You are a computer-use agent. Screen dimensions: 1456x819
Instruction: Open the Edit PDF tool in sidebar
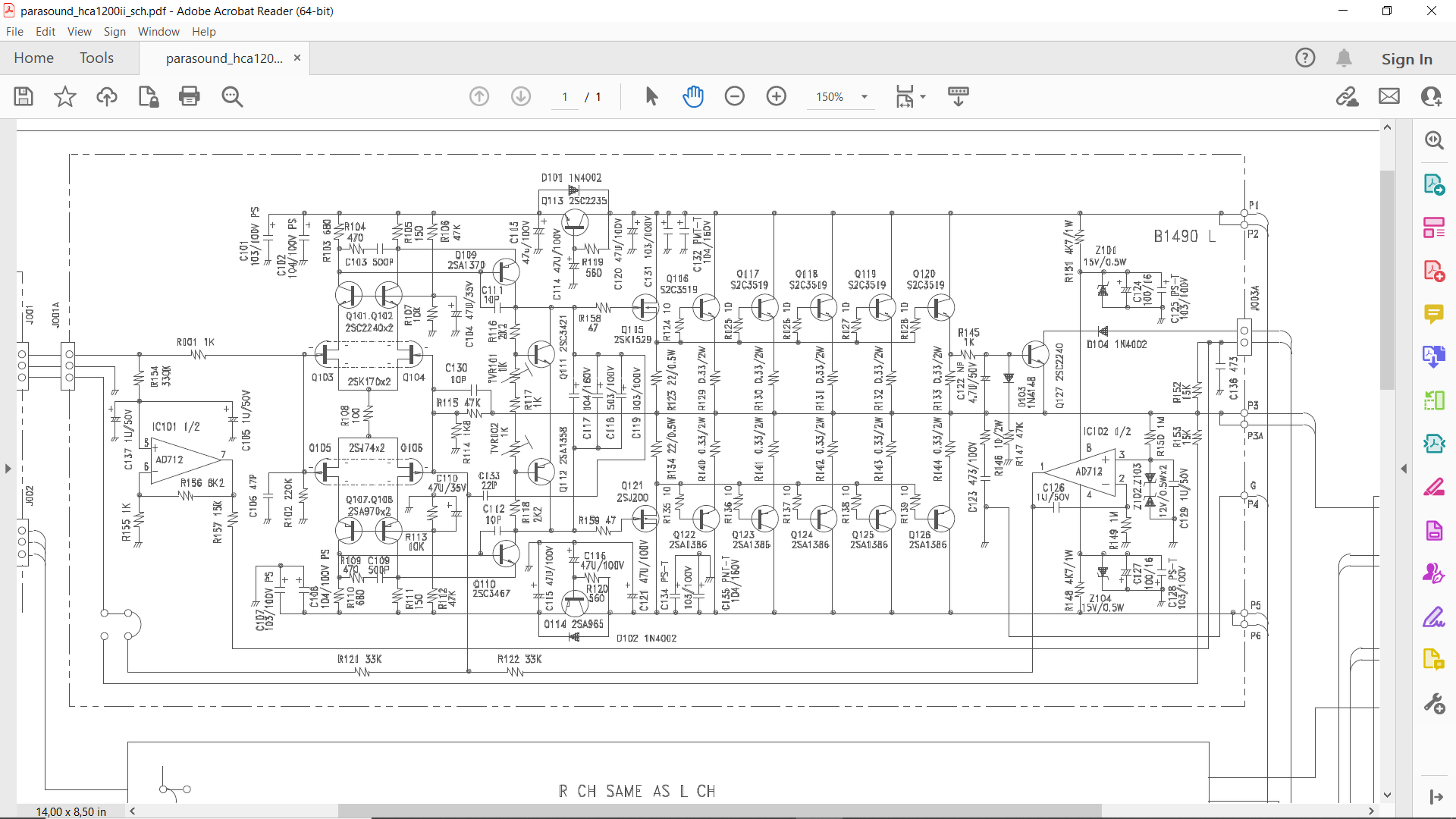pyautogui.click(x=1434, y=227)
